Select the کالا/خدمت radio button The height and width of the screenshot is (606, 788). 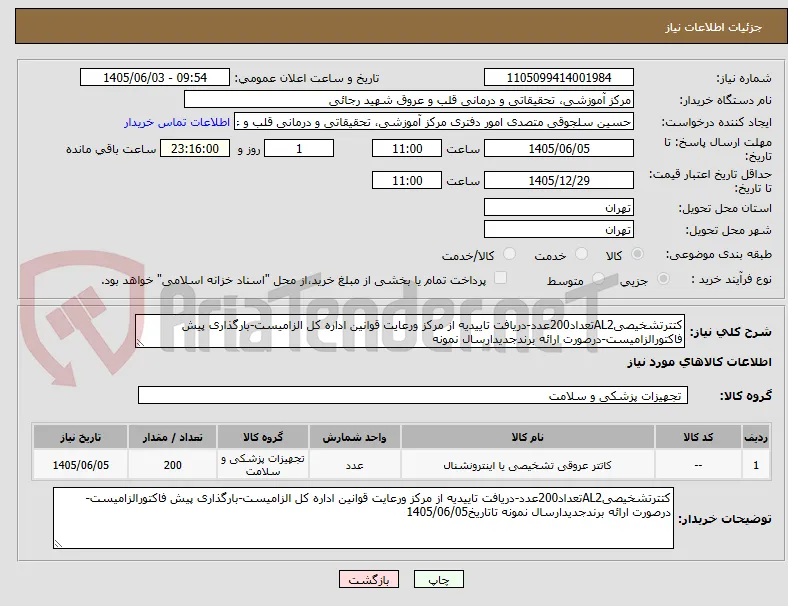tap(509, 254)
